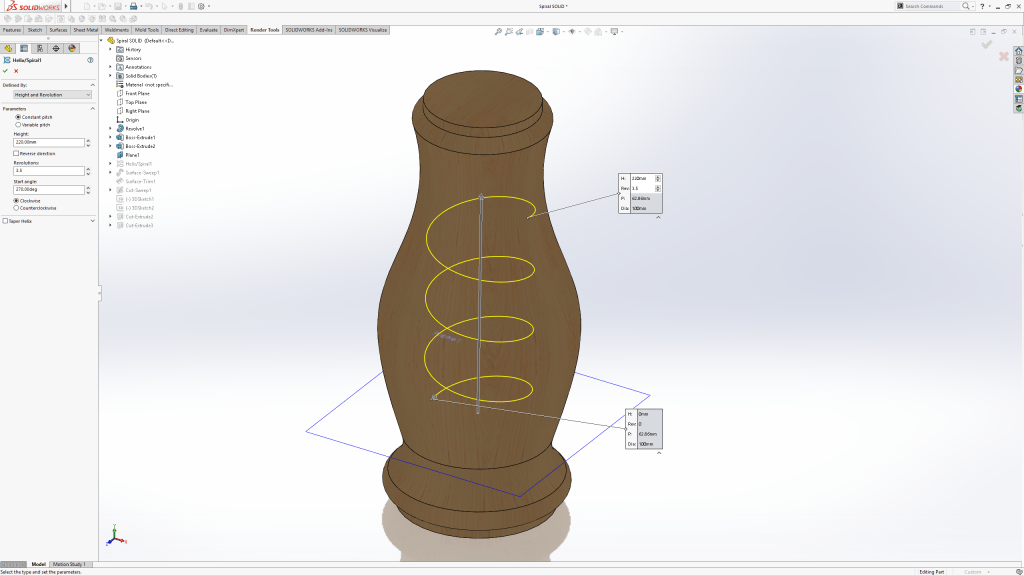
Task: Switch to the Sketch tab
Action: (35, 30)
